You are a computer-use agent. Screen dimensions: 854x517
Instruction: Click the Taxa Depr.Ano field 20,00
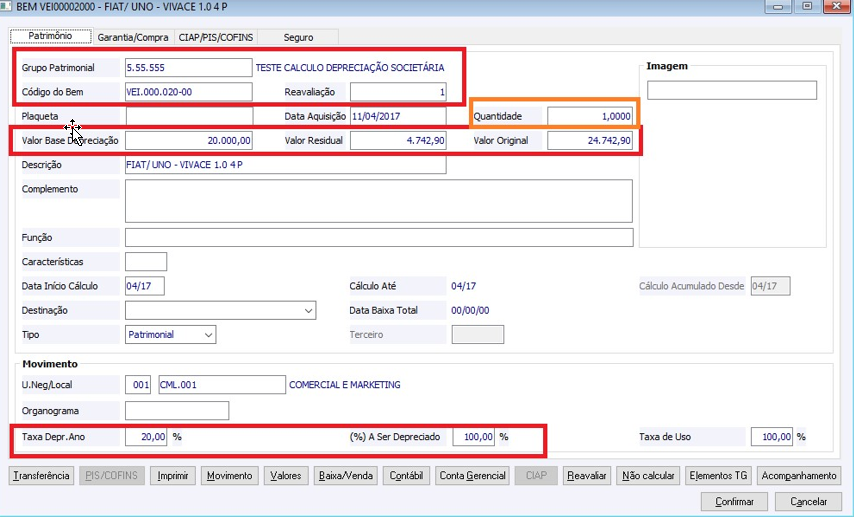146,437
